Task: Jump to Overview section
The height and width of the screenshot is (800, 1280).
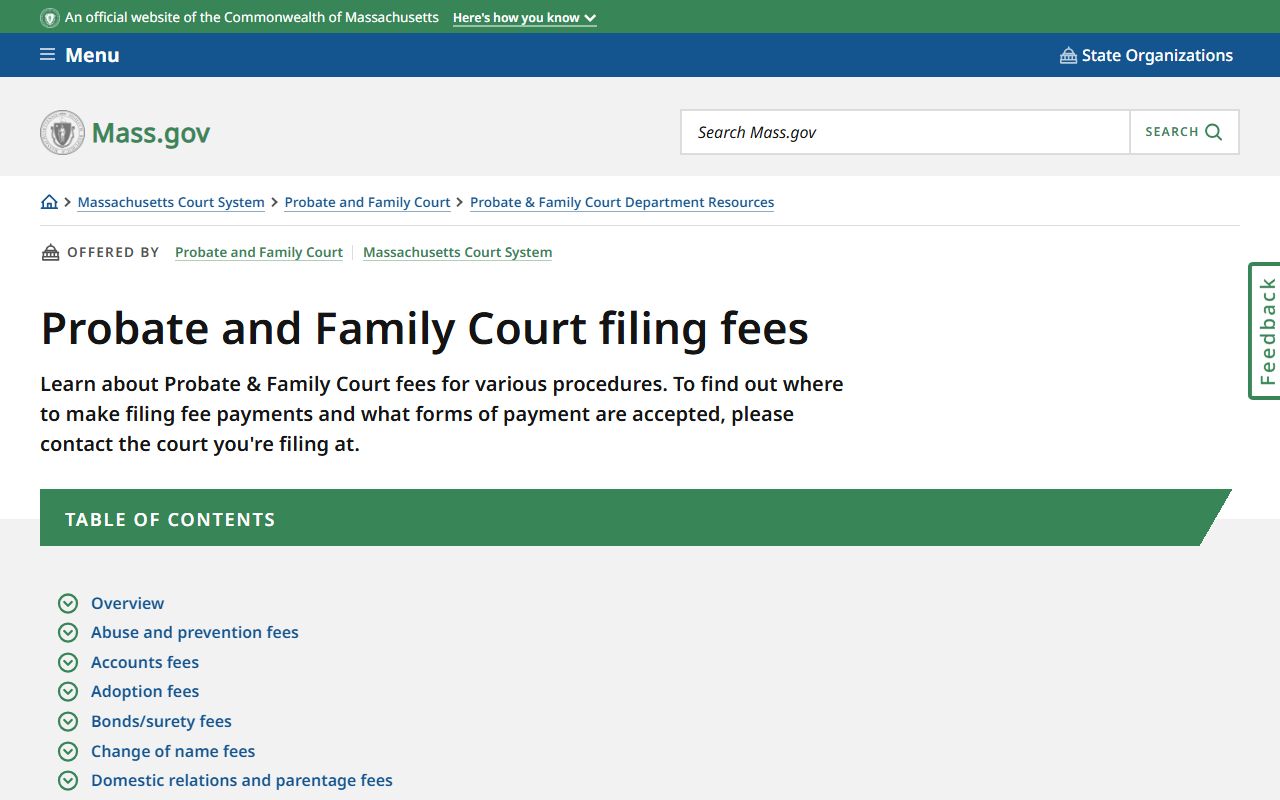Action: click(x=127, y=603)
